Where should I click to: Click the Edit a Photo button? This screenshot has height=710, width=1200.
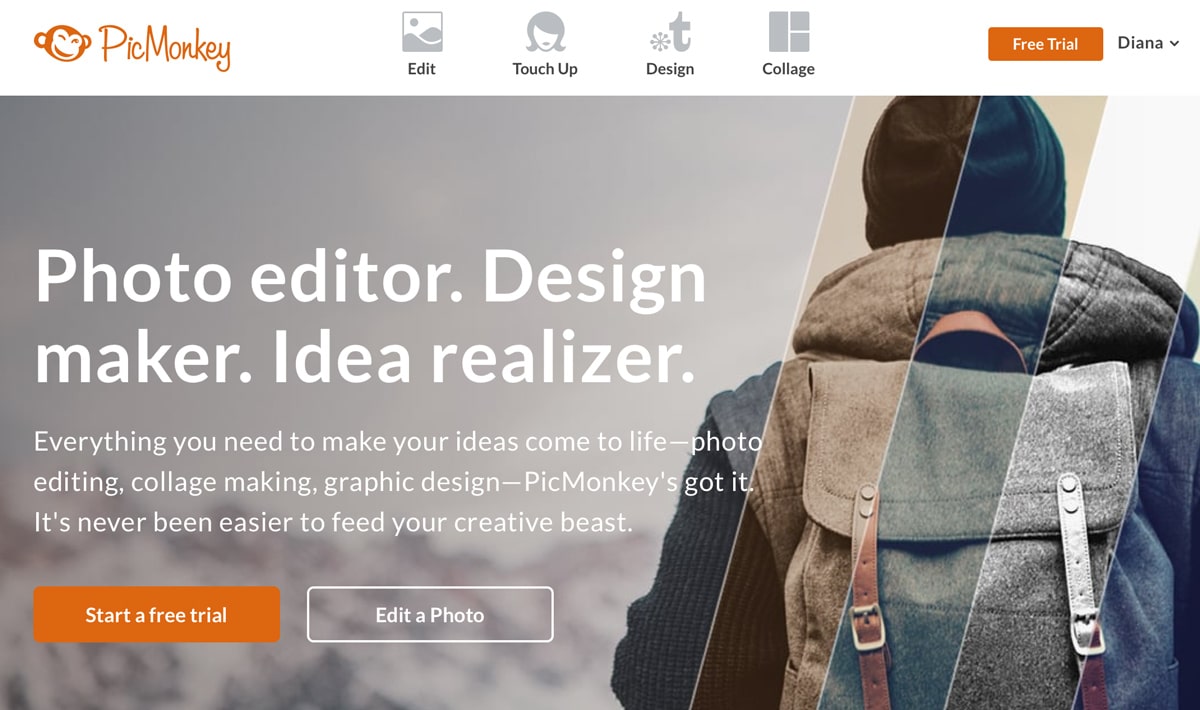coord(430,615)
